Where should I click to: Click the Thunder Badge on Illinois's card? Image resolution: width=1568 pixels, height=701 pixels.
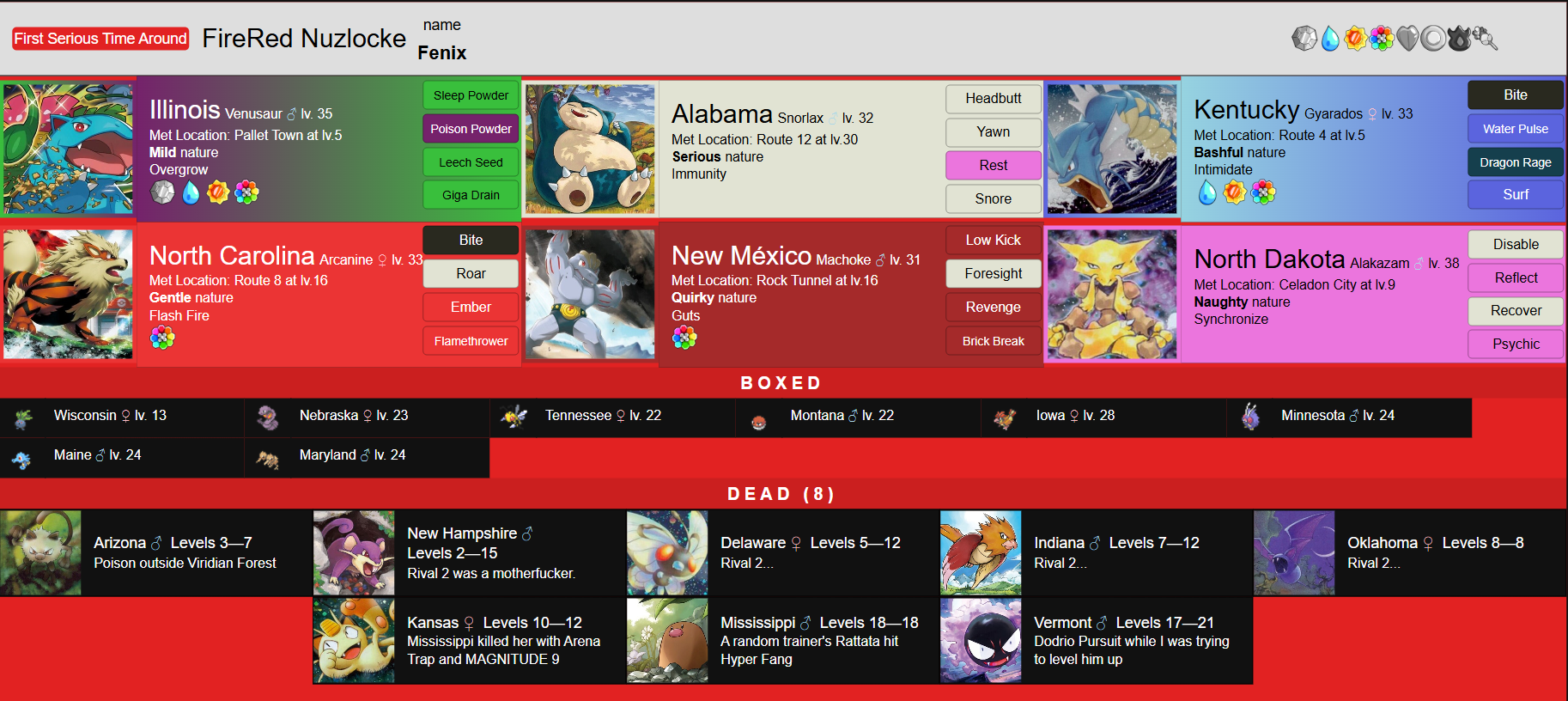(218, 192)
